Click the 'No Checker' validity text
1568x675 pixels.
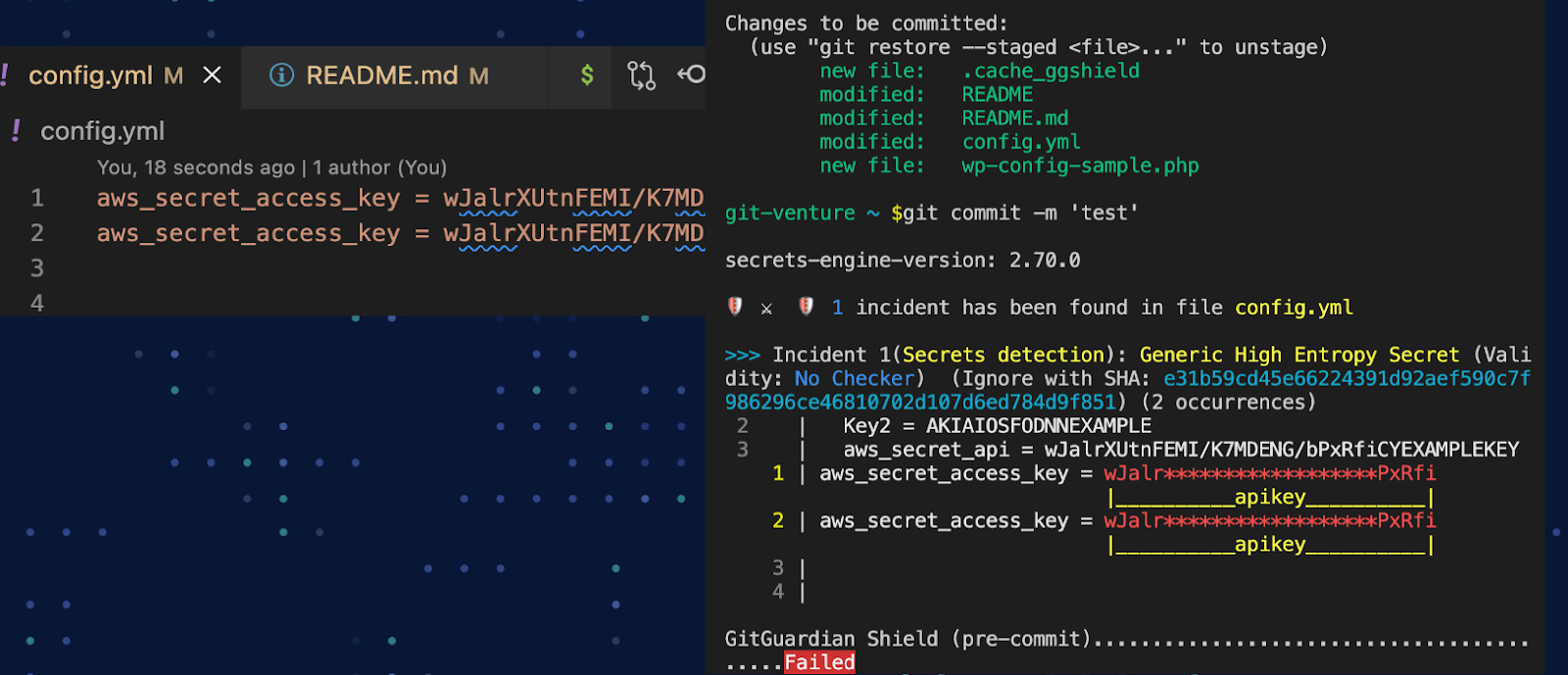coord(855,378)
